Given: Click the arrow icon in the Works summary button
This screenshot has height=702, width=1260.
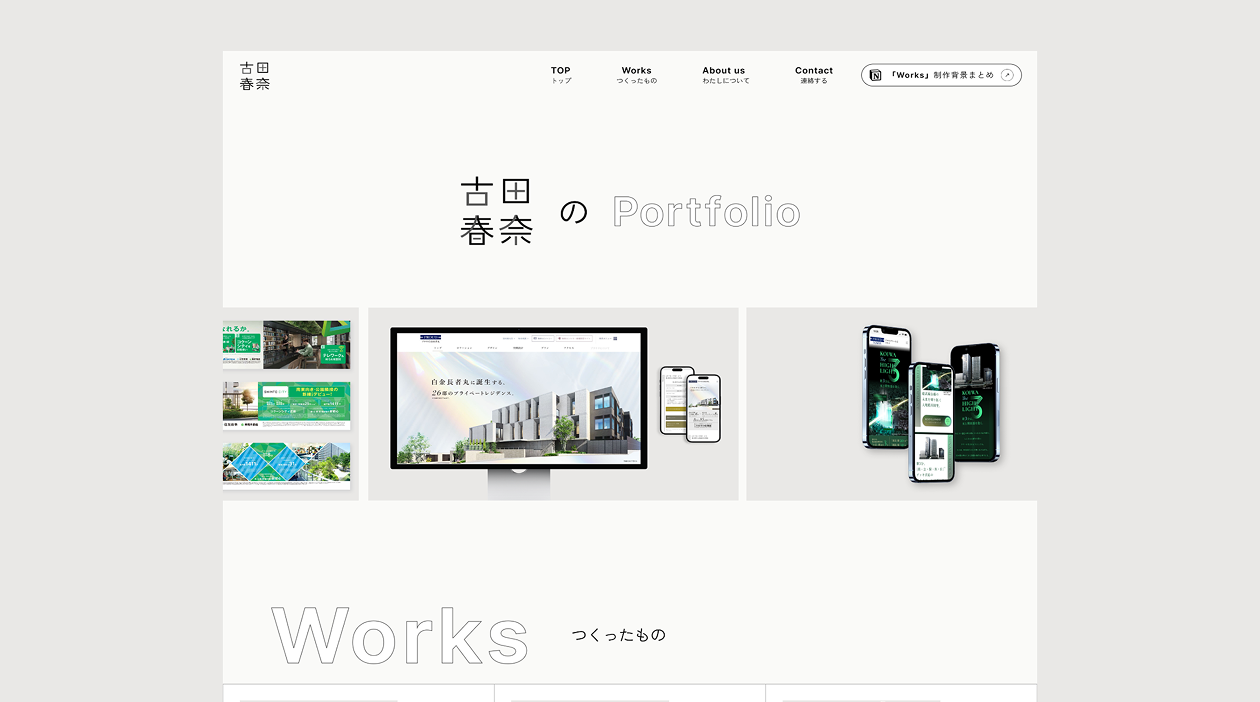Looking at the screenshot, I should [1007, 75].
